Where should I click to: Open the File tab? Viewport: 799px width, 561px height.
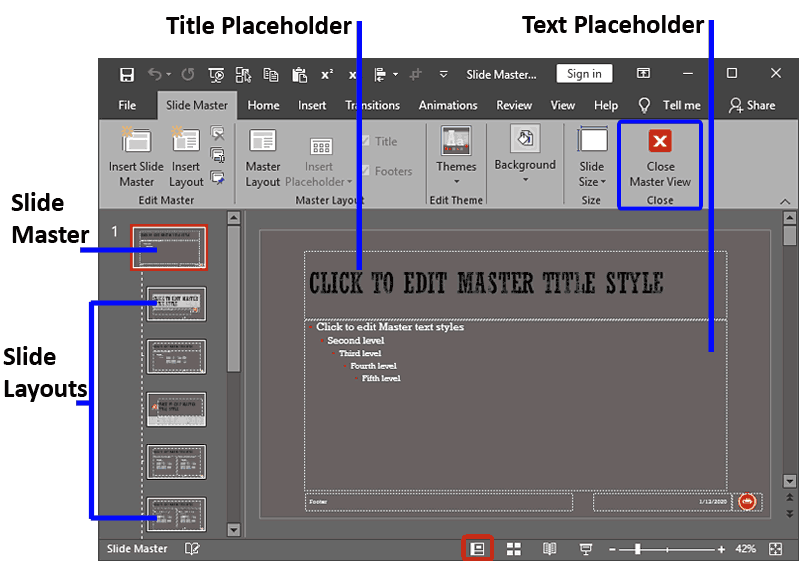click(x=127, y=105)
